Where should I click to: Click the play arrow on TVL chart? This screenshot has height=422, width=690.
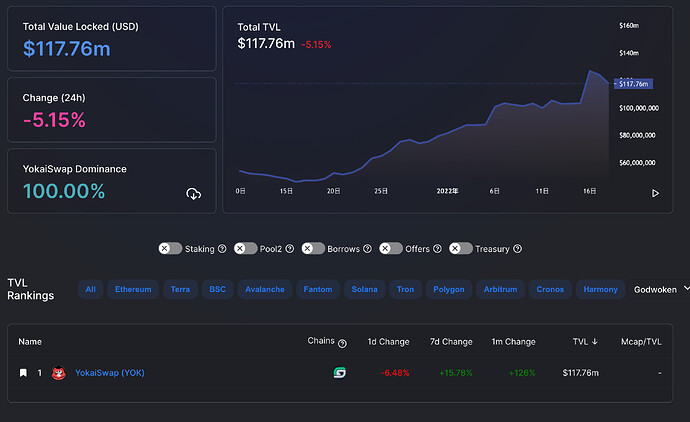(655, 193)
